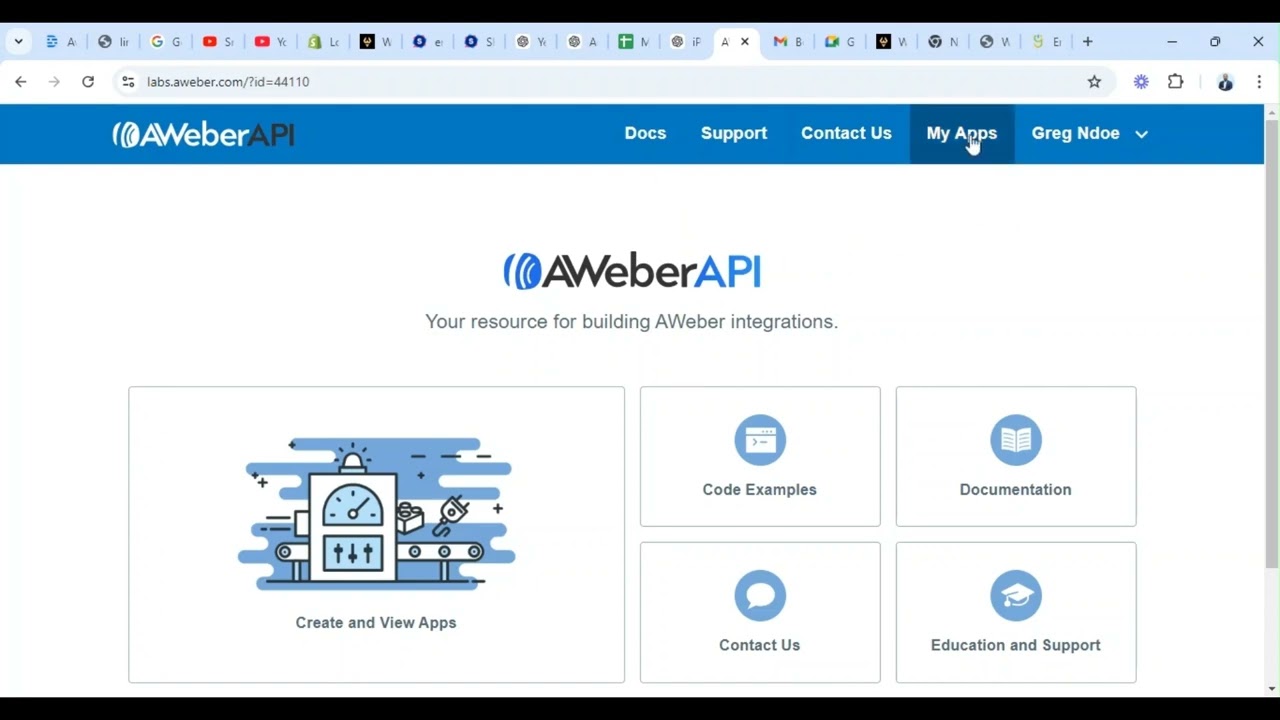Open the Docs menu item
Image resolution: width=1280 pixels, height=720 pixels.
click(x=645, y=133)
